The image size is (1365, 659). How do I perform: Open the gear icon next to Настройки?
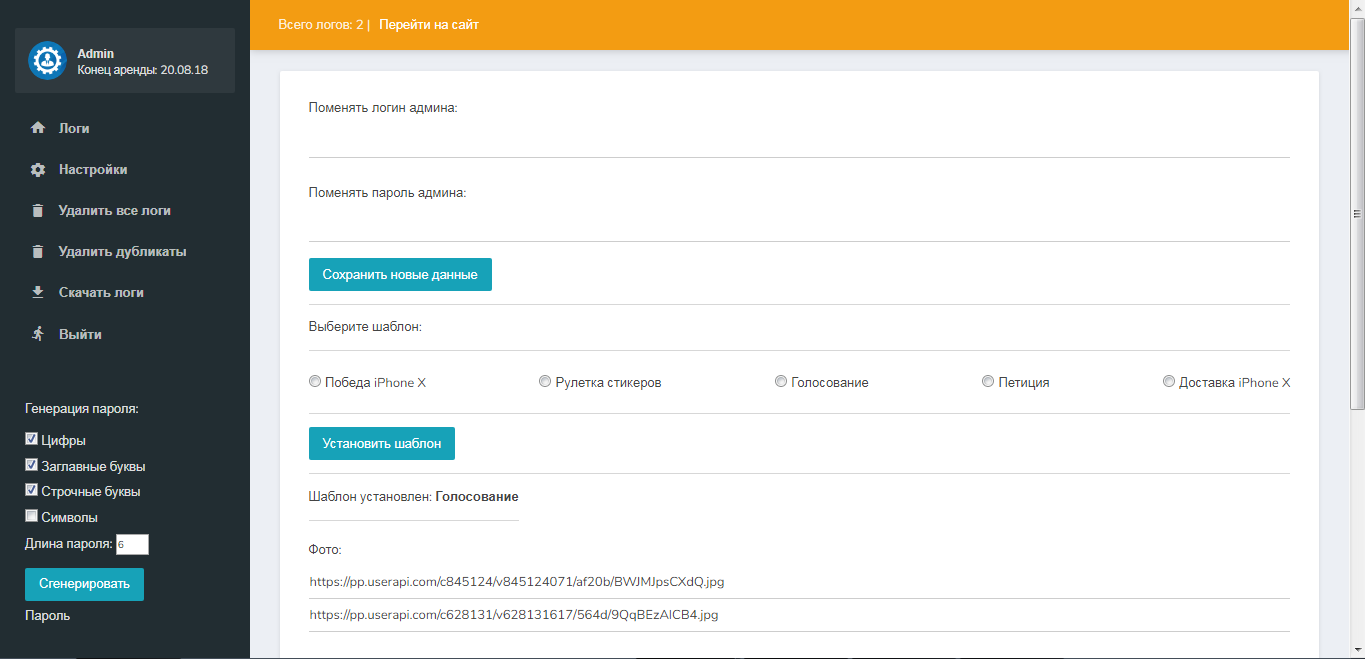38,170
